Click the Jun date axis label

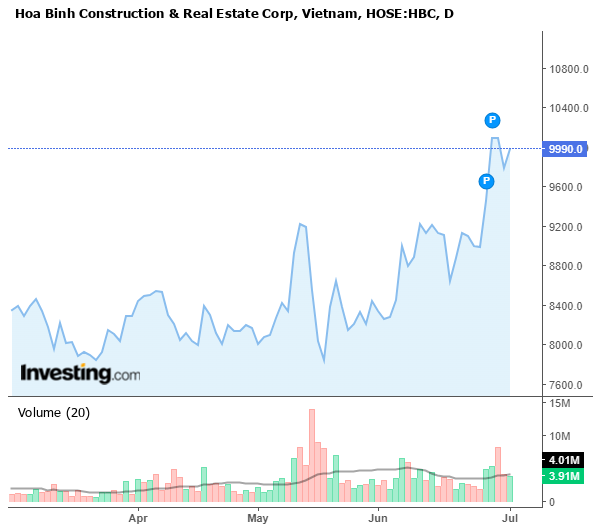coord(378,518)
